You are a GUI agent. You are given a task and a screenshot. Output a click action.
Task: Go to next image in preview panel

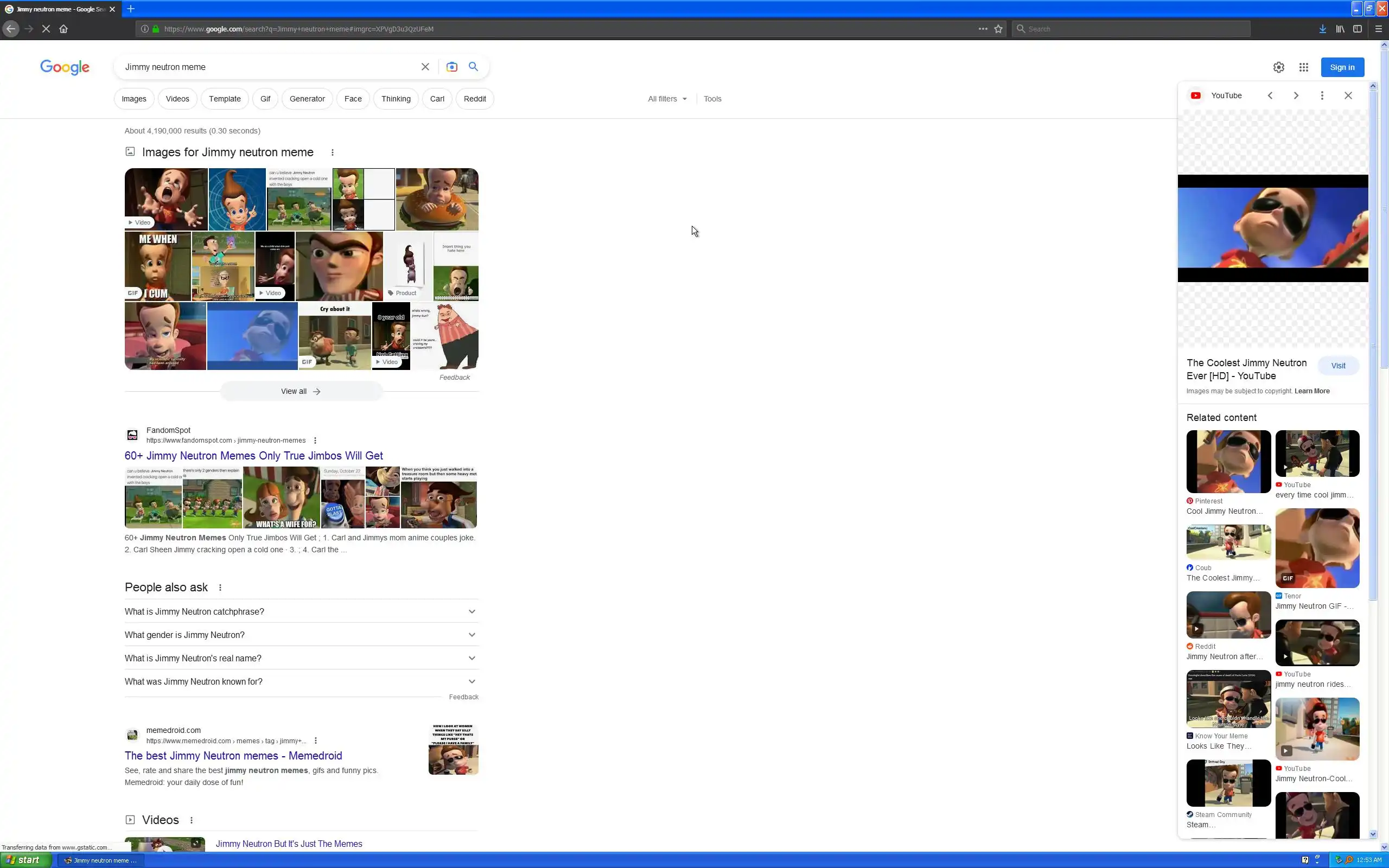[1296, 96]
